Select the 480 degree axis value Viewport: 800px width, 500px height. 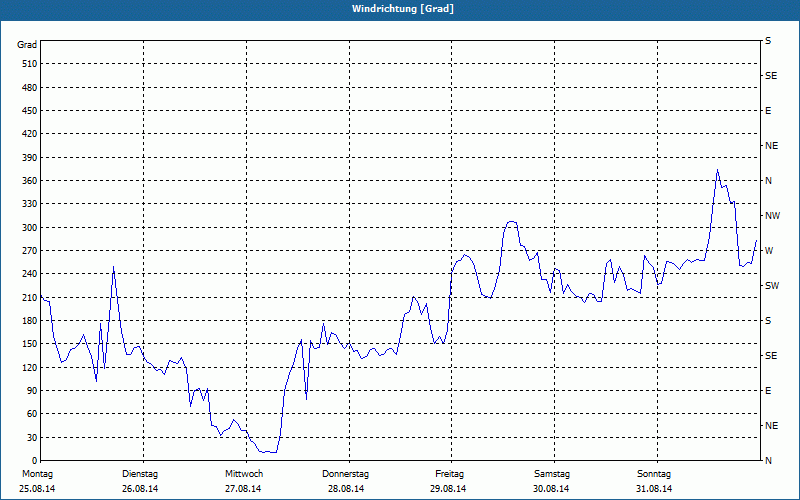click(x=30, y=88)
